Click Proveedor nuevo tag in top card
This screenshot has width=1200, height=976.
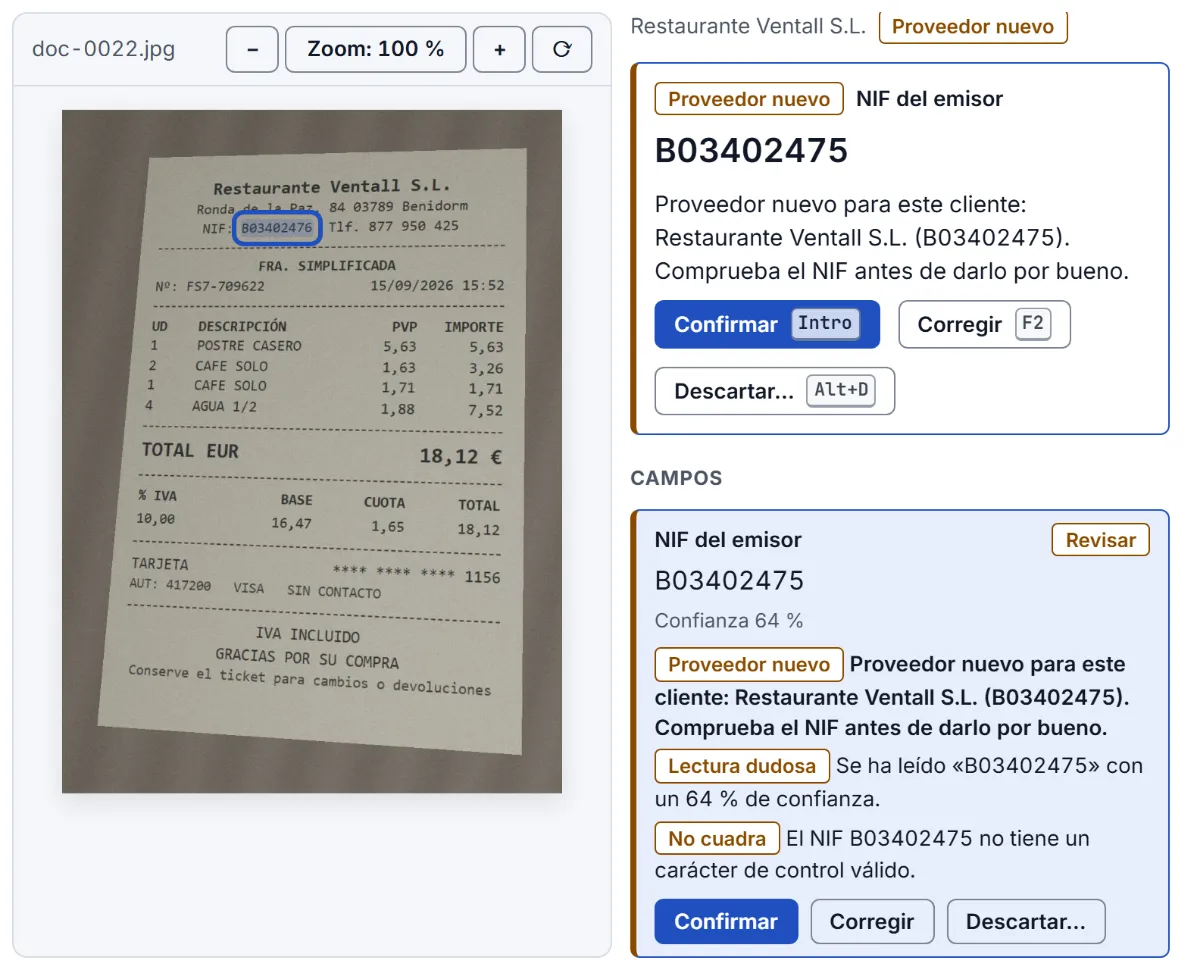[x=749, y=99]
